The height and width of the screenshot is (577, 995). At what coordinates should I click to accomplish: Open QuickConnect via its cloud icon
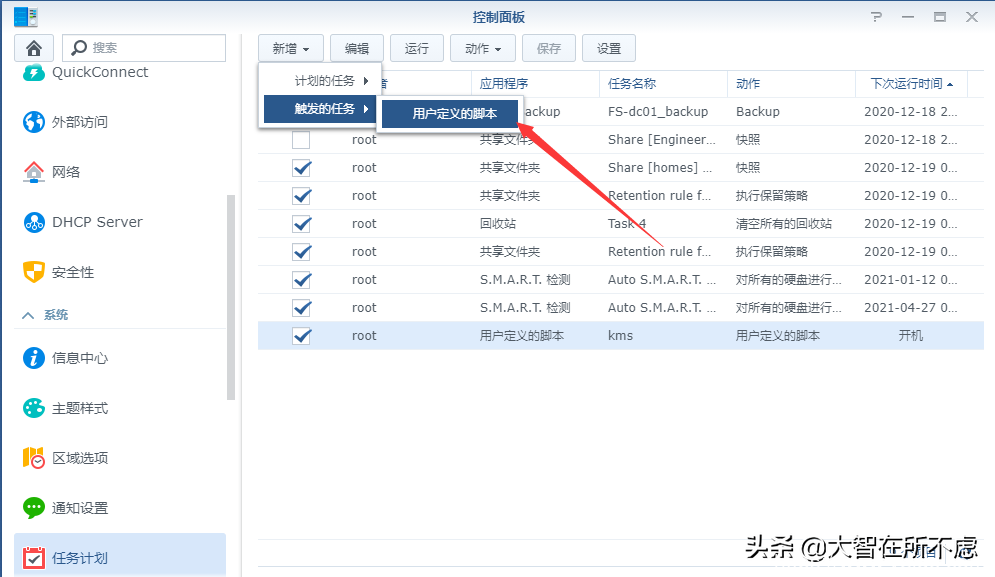point(34,73)
